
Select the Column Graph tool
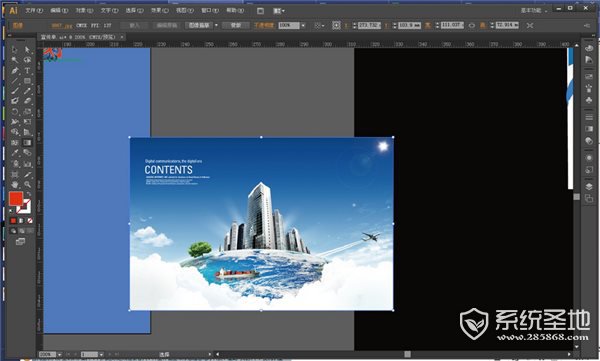coord(27,163)
